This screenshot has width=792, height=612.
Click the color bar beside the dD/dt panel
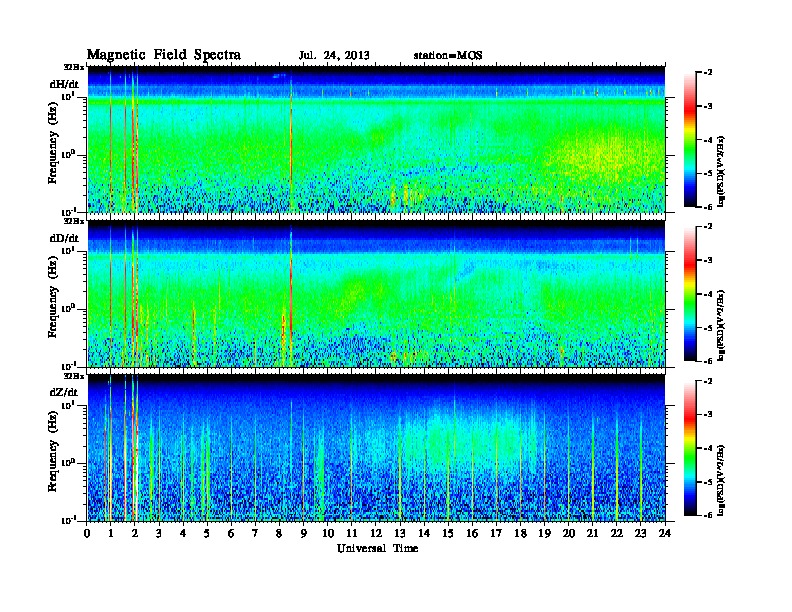690,293
